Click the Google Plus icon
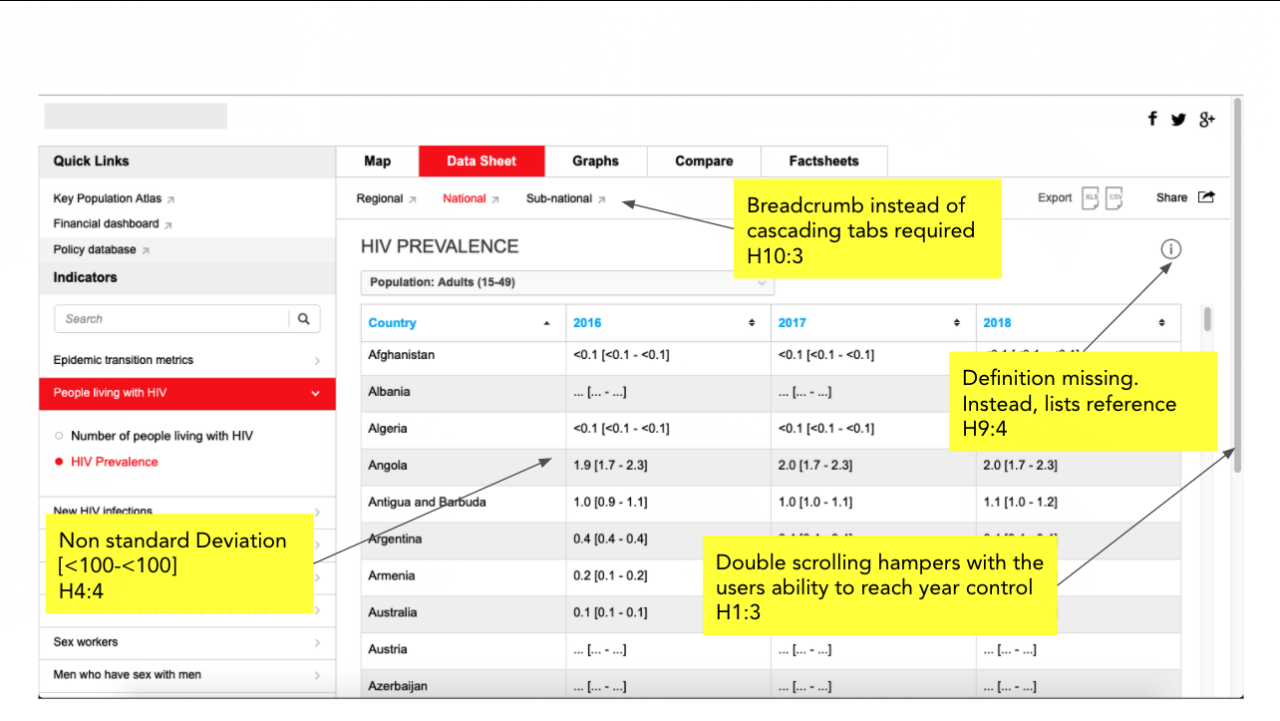This screenshot has width=1280, height=721. pos(1207,119)
